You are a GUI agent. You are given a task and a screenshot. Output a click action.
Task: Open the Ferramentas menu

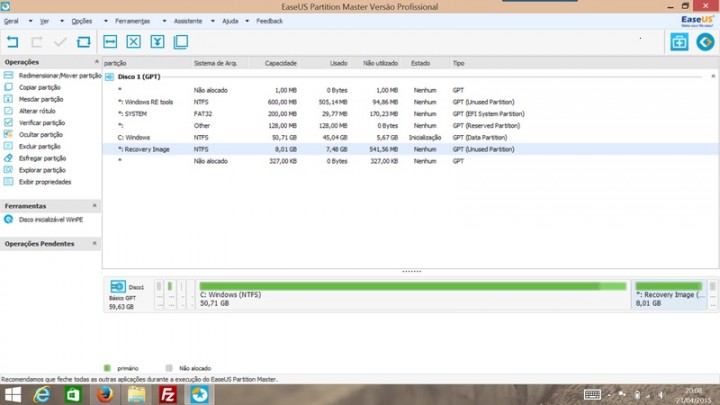click(x=132, y=21)
